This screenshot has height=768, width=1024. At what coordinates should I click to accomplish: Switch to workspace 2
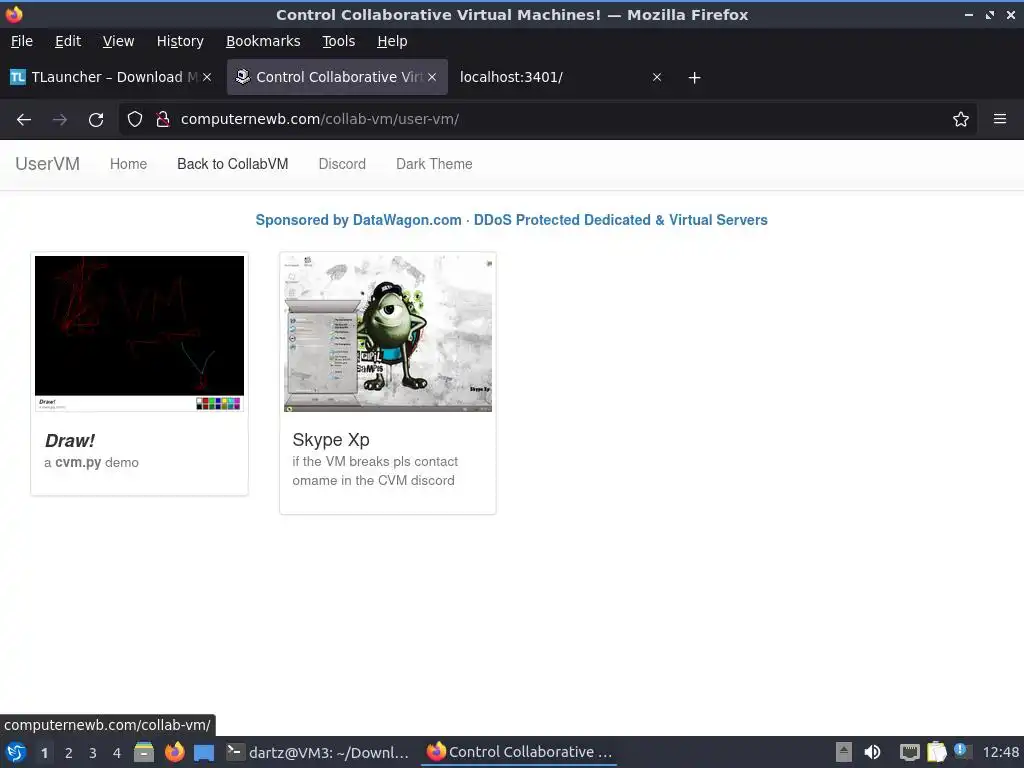tap(69, 753)
